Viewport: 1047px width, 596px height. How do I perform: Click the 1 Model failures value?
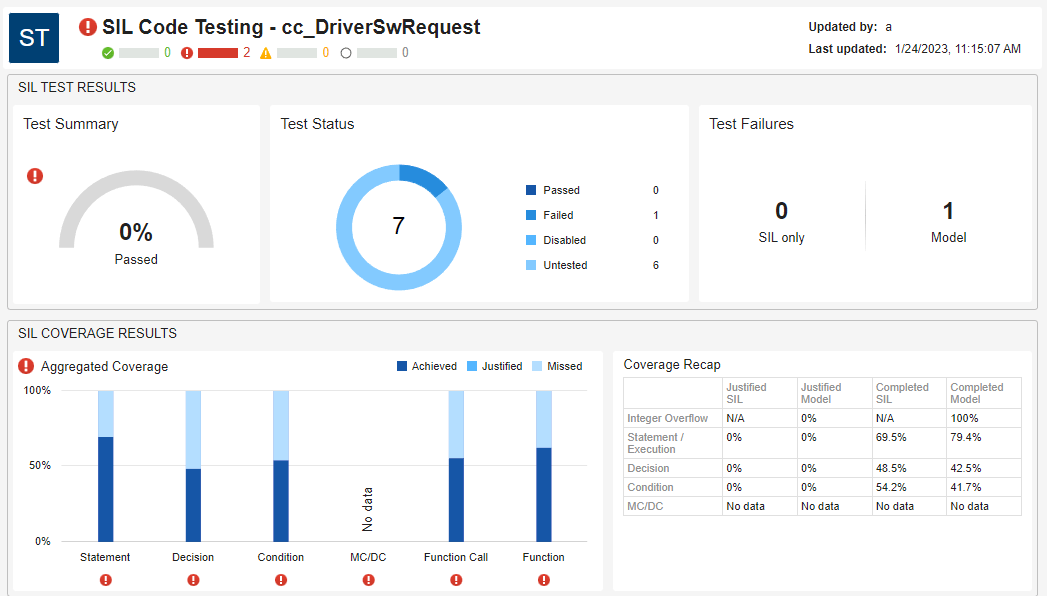click(948, 211)
